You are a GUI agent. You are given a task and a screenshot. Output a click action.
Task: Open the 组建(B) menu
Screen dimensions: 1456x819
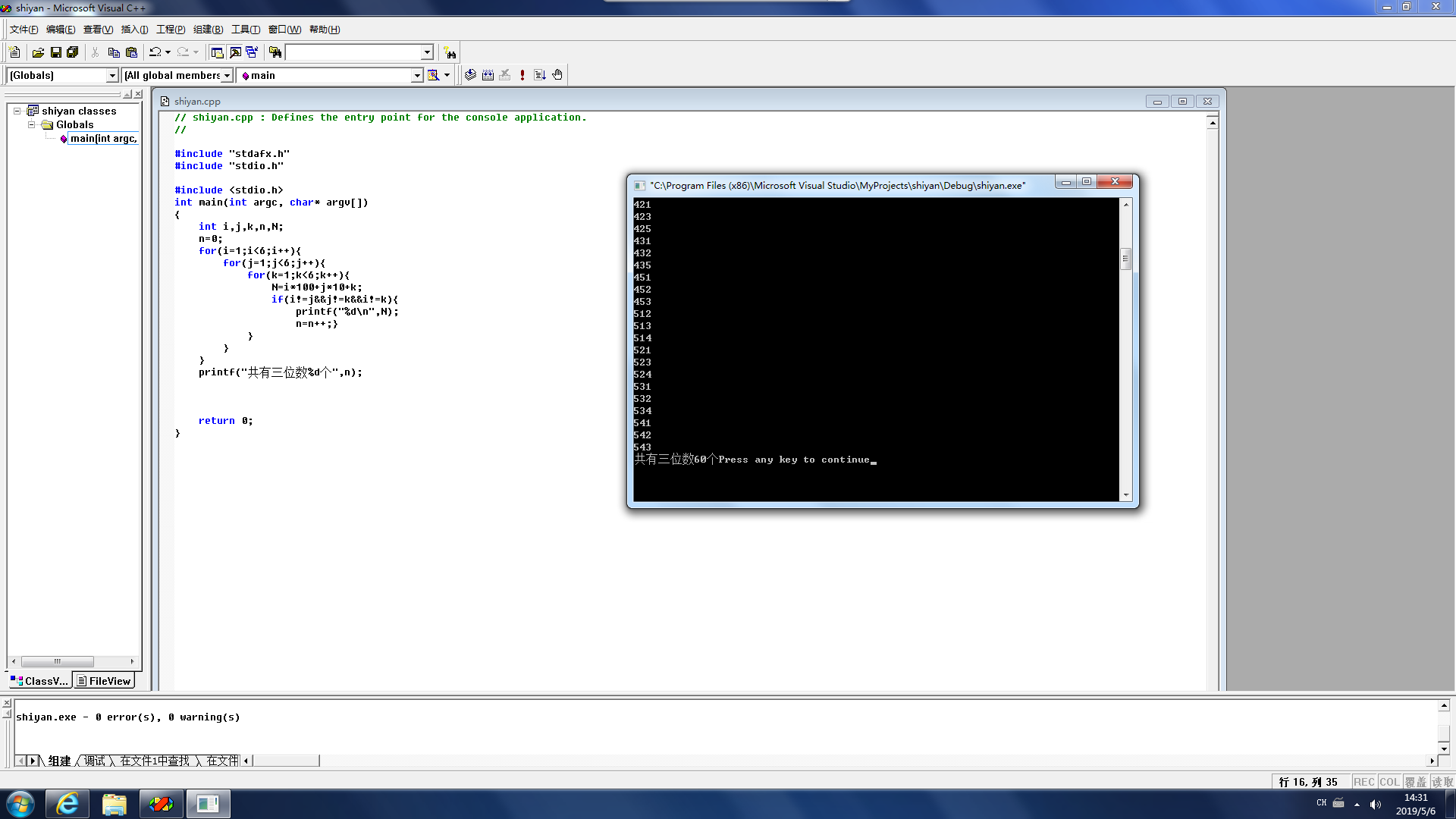point(208,30)
